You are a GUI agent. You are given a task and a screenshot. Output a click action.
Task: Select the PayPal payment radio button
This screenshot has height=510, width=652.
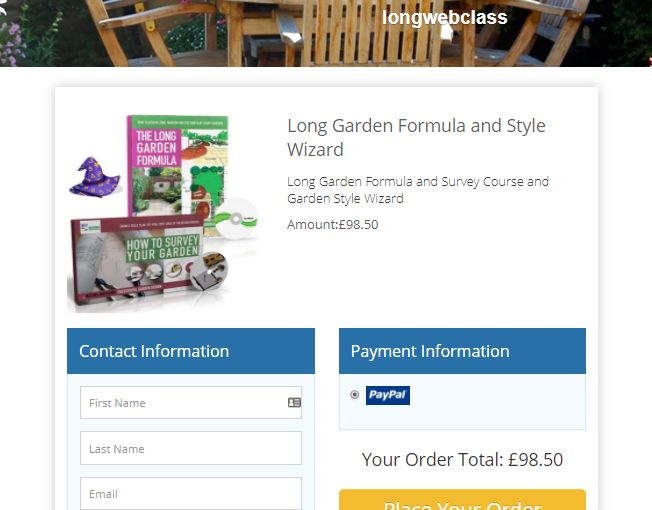point(354,394)
